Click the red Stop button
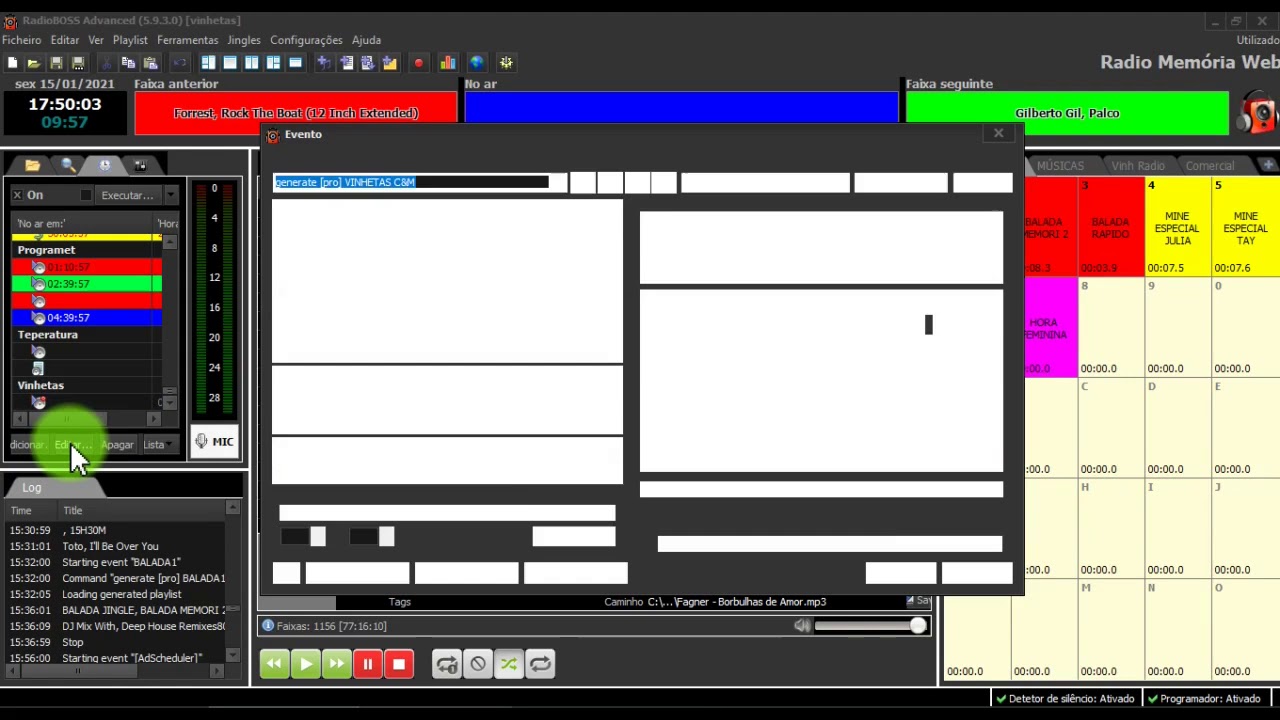1280x720 pixels. point(398,664)
